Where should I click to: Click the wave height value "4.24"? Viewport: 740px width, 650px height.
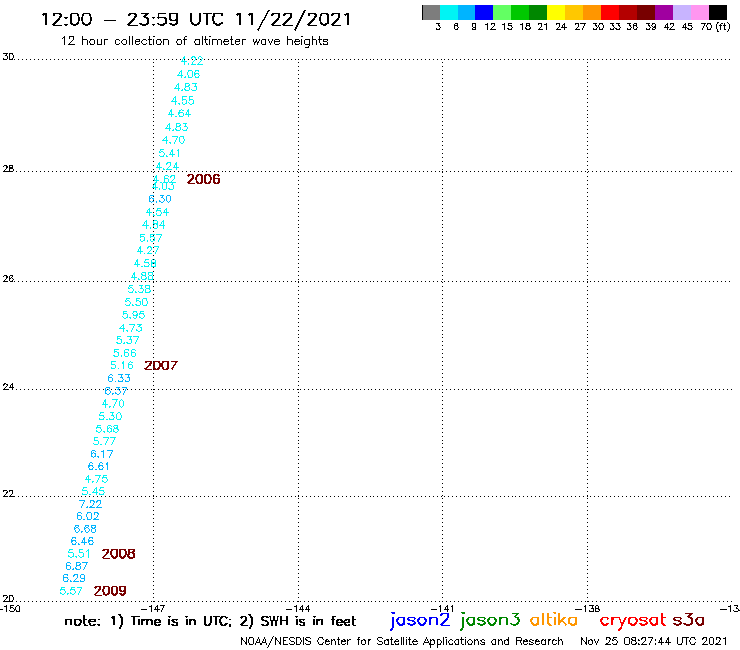click(167, 166)
